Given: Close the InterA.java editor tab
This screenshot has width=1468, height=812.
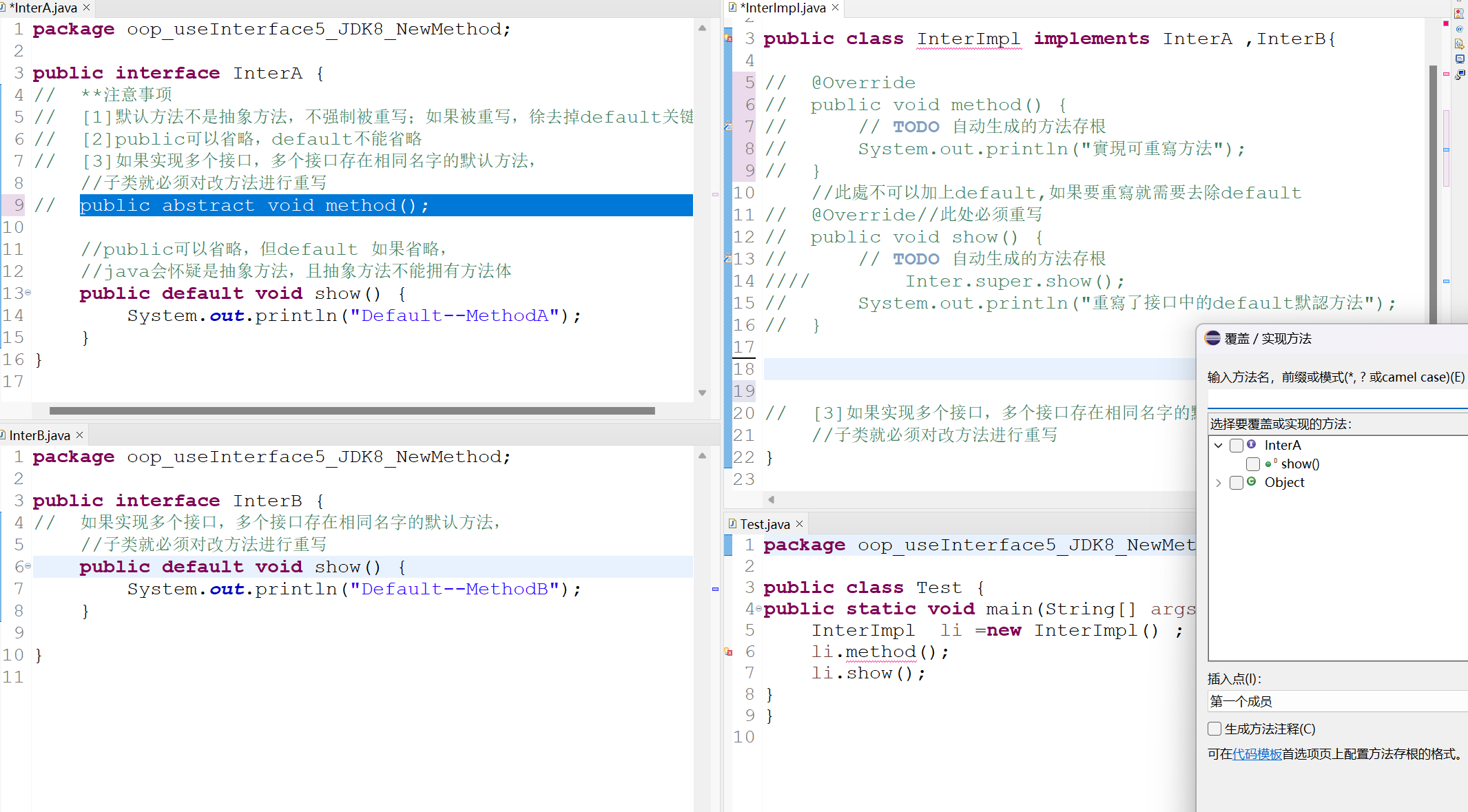Looking at the screenshot, I should coord(86,8).
